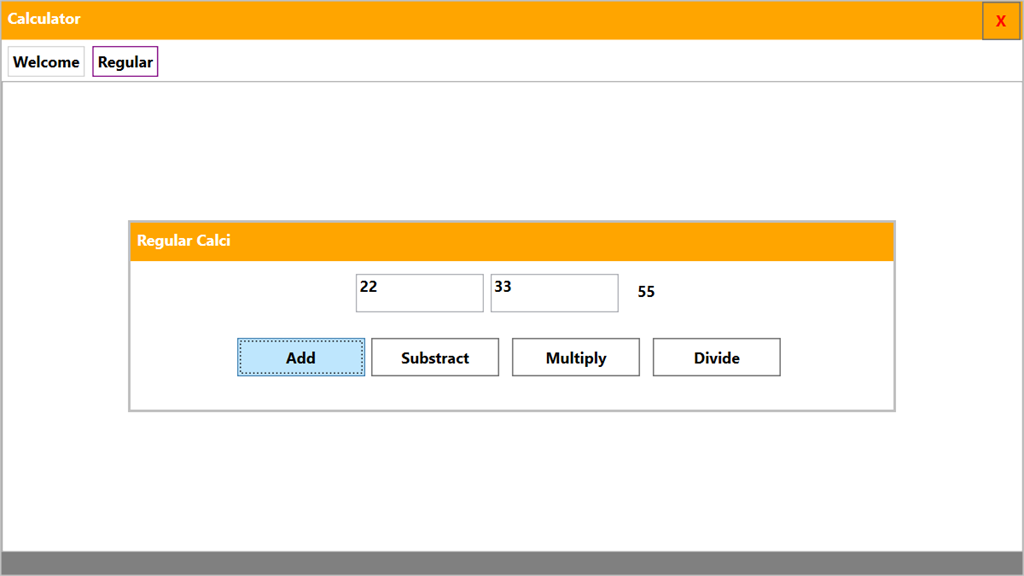Click the border of the Regular Calci box
The width and height of the screenshot is (1024, 576).
(x=511, y=410)
